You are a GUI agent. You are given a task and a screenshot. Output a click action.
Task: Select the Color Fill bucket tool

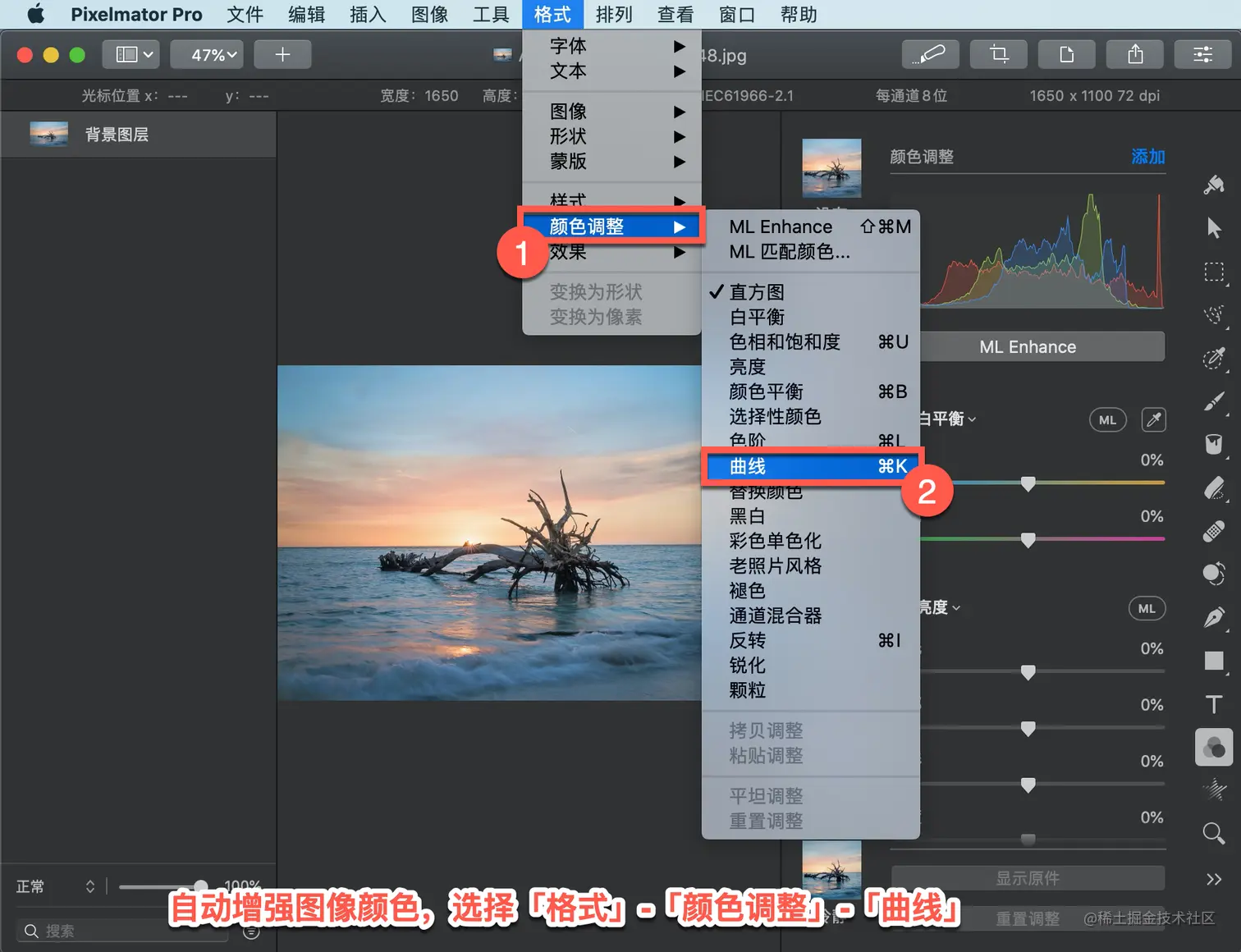1214,445
